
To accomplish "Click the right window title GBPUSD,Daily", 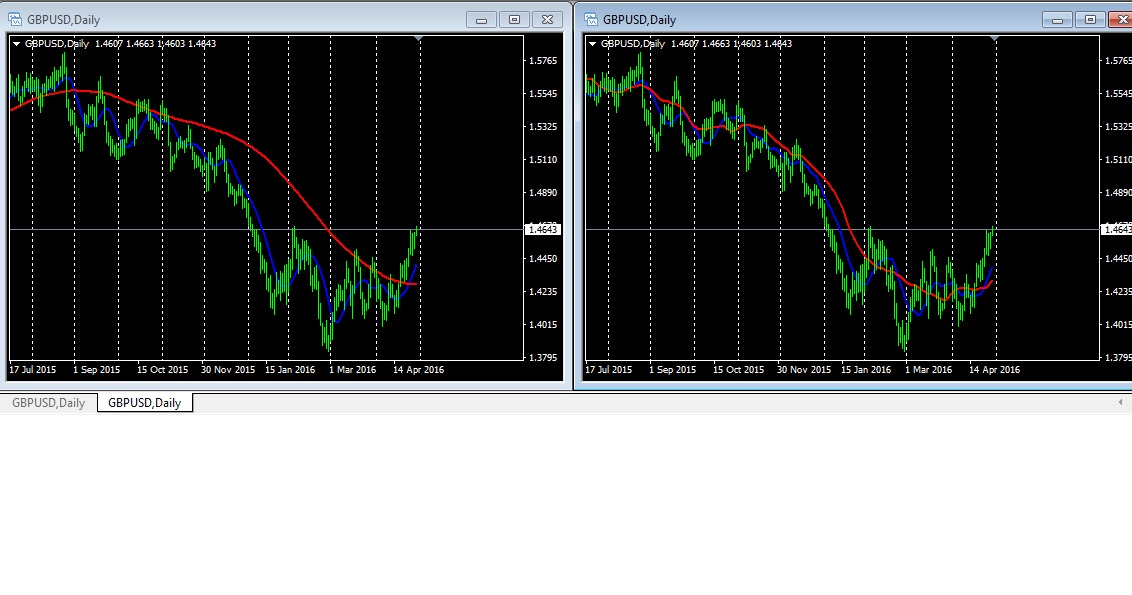I will (x=640, y=20).
